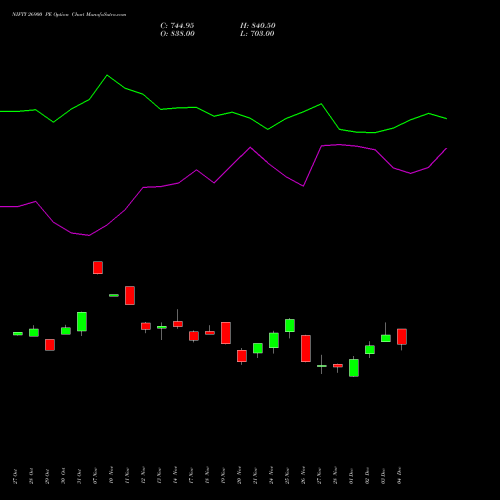Click the 26 Nov date label

(x=303, y=476)
